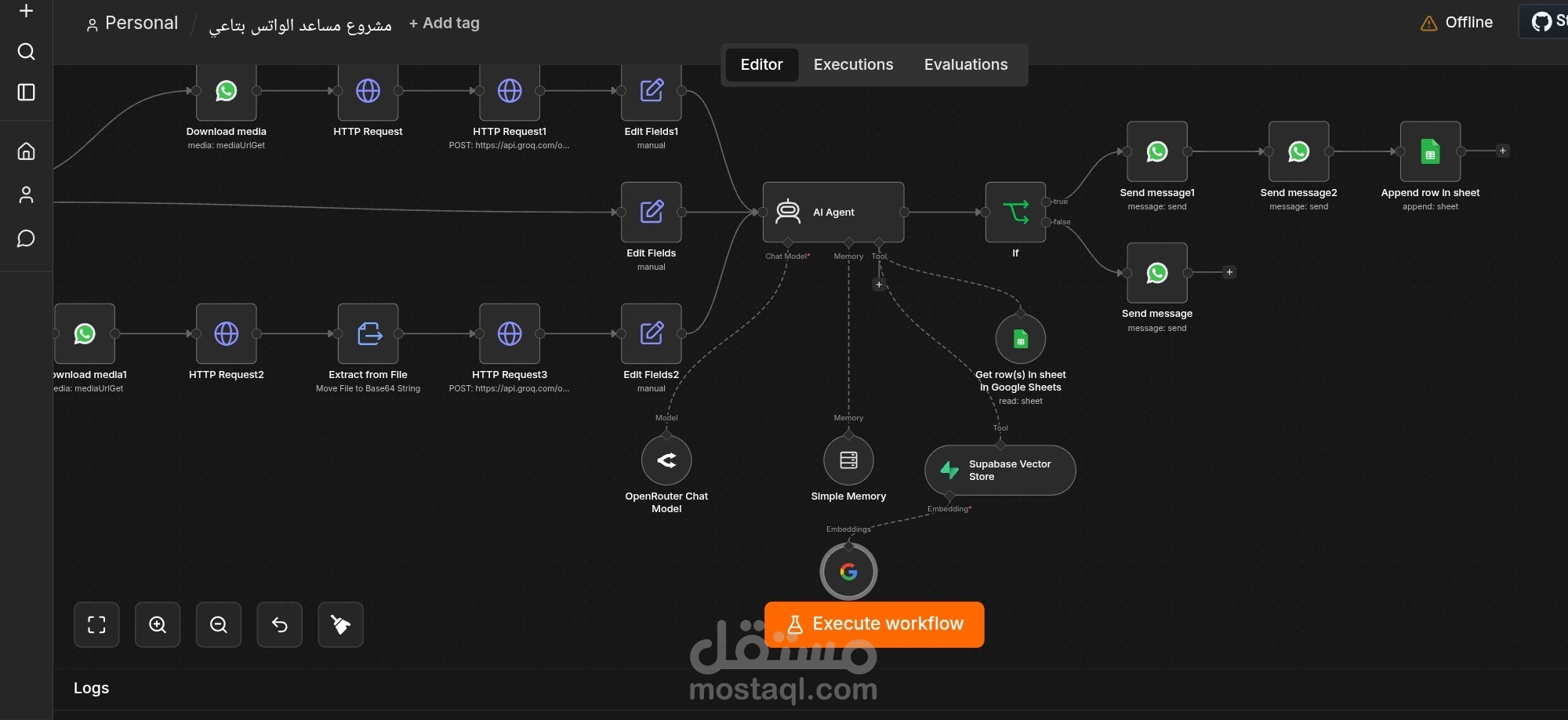Open the Send message1 WhatsApp node
This screenshot has width=1568, height=720.
click(x=1157, y=151)
